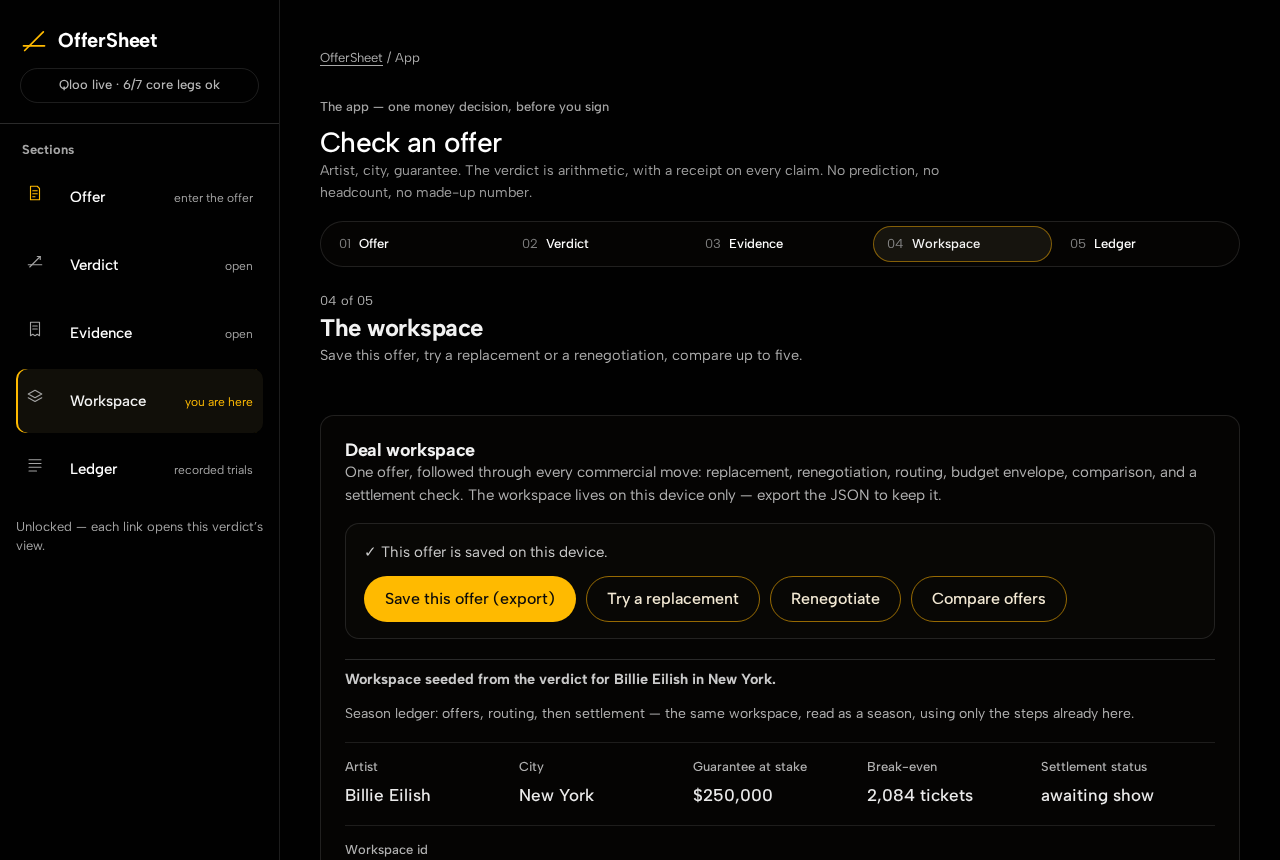Click the Ledger lines icon in sidebar

point(35,465)
